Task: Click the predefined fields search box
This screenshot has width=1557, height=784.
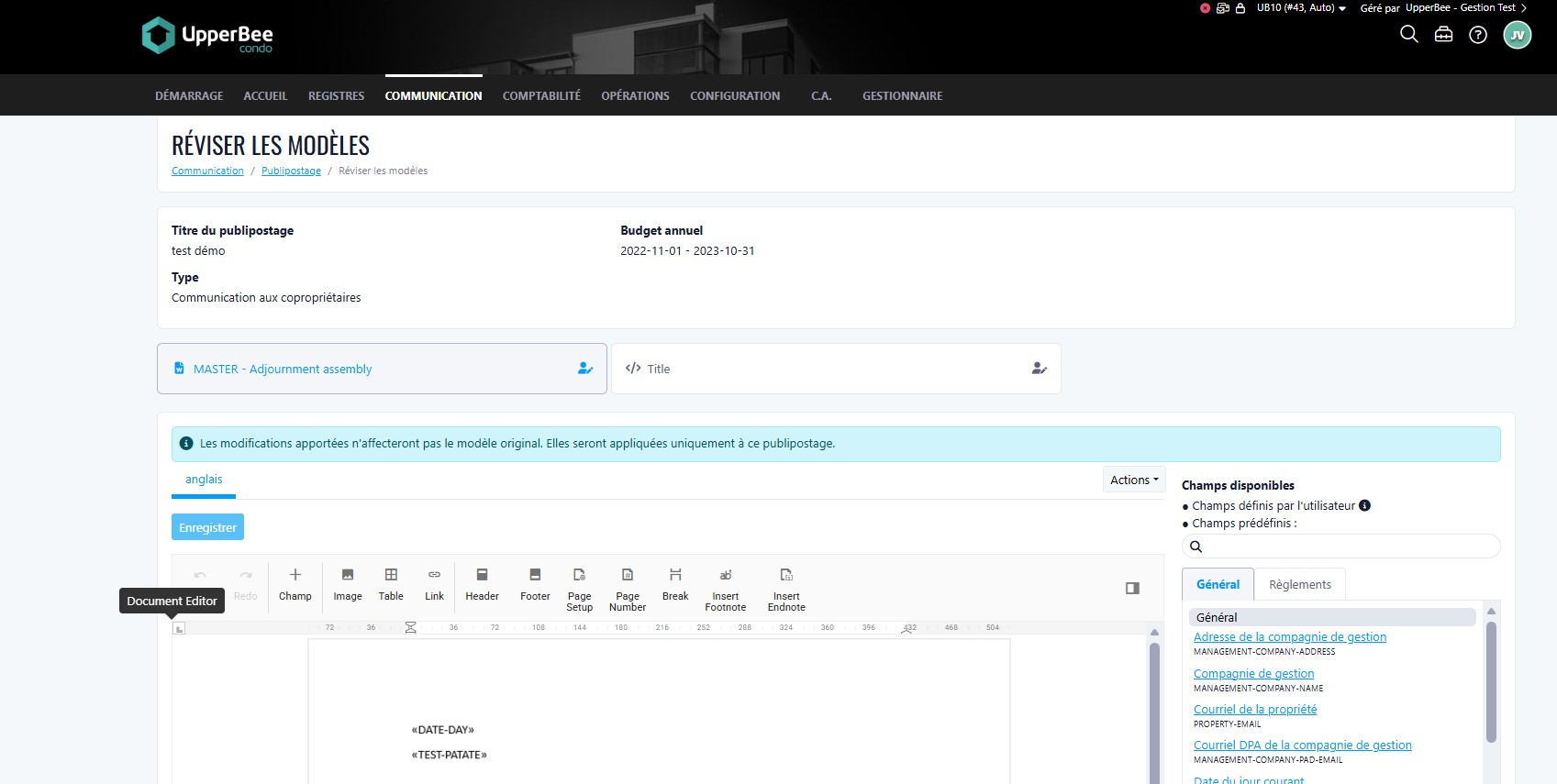Action: [1340, 547]
